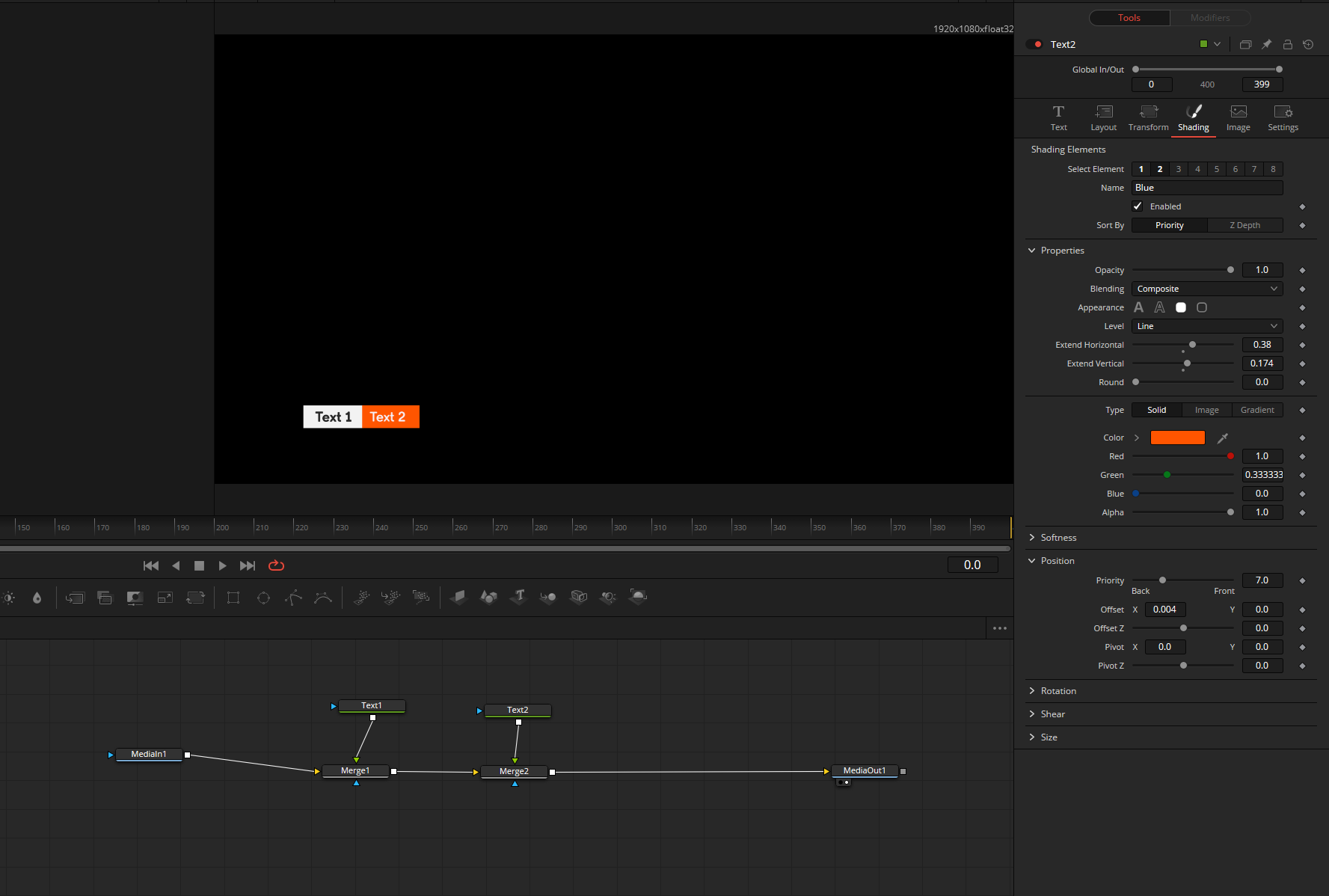Expand the Color picker chevron
1329x896 pixels.
1137,438
